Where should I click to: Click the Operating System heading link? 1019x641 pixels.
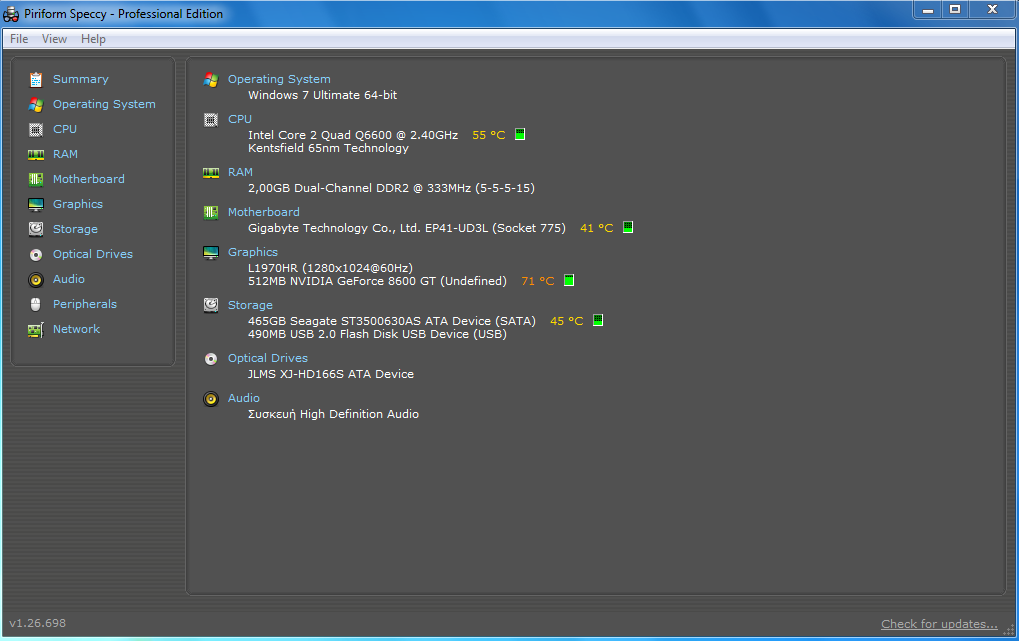click(279, 79)
